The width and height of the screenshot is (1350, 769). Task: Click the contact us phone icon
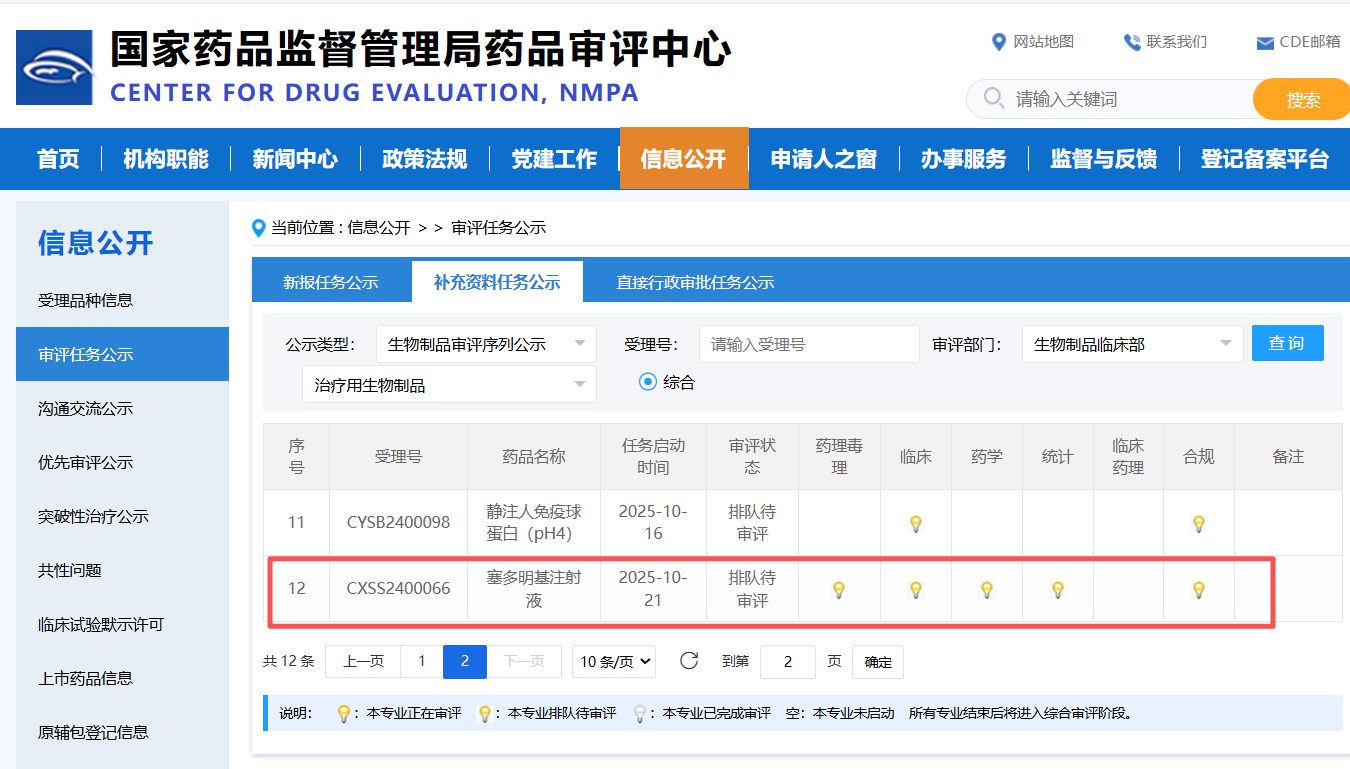1132,42
